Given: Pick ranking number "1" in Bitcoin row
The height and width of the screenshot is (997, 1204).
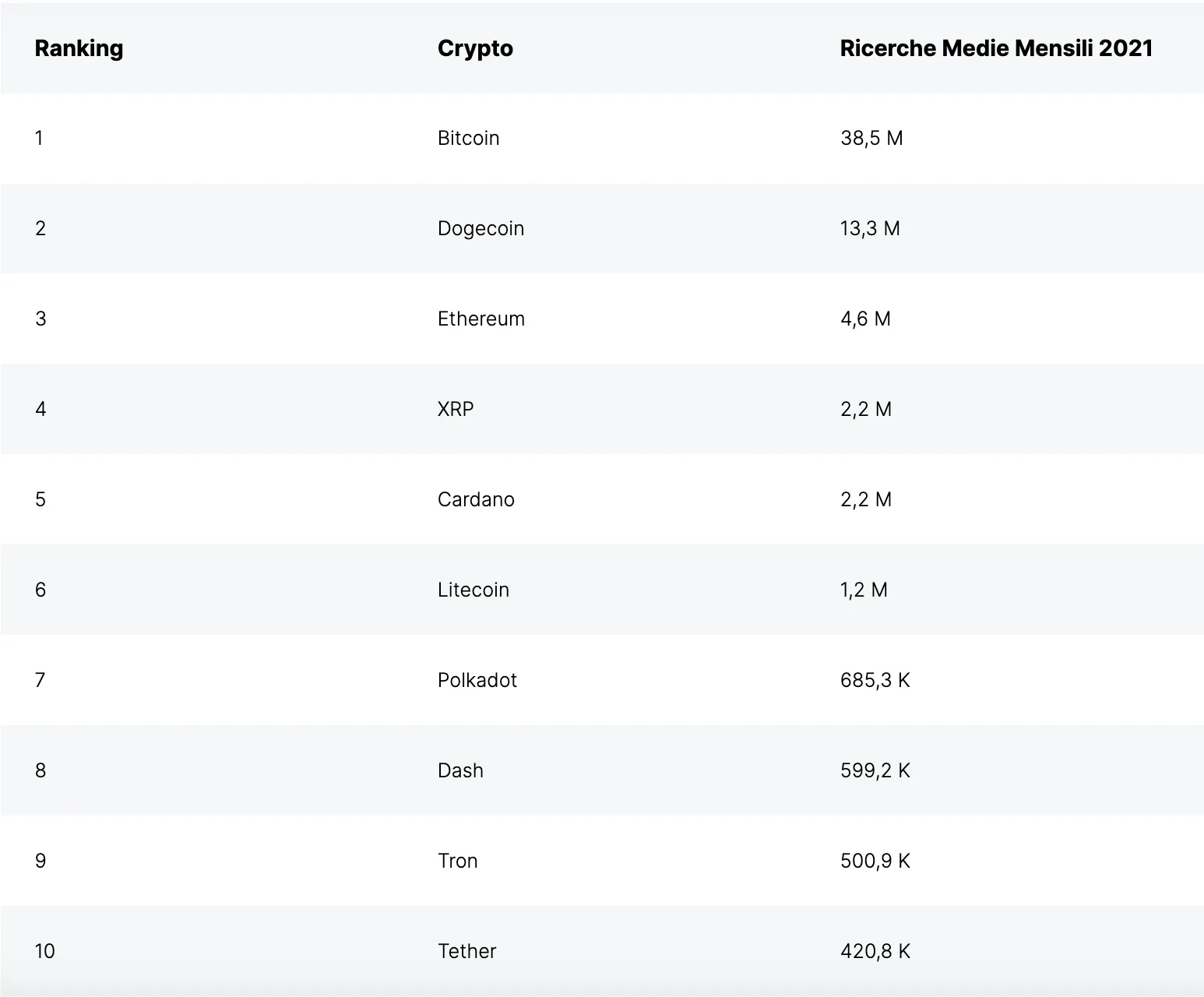Looking at the screenshot, I should (x=39, y=138).
